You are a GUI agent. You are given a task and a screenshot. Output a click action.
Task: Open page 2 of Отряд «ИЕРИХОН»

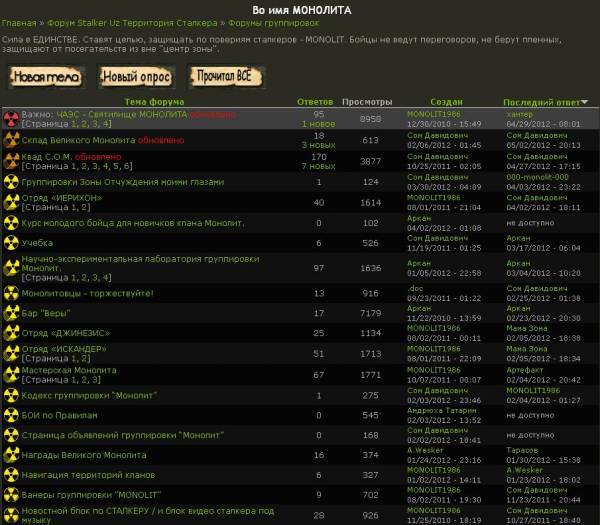point(86,207)
